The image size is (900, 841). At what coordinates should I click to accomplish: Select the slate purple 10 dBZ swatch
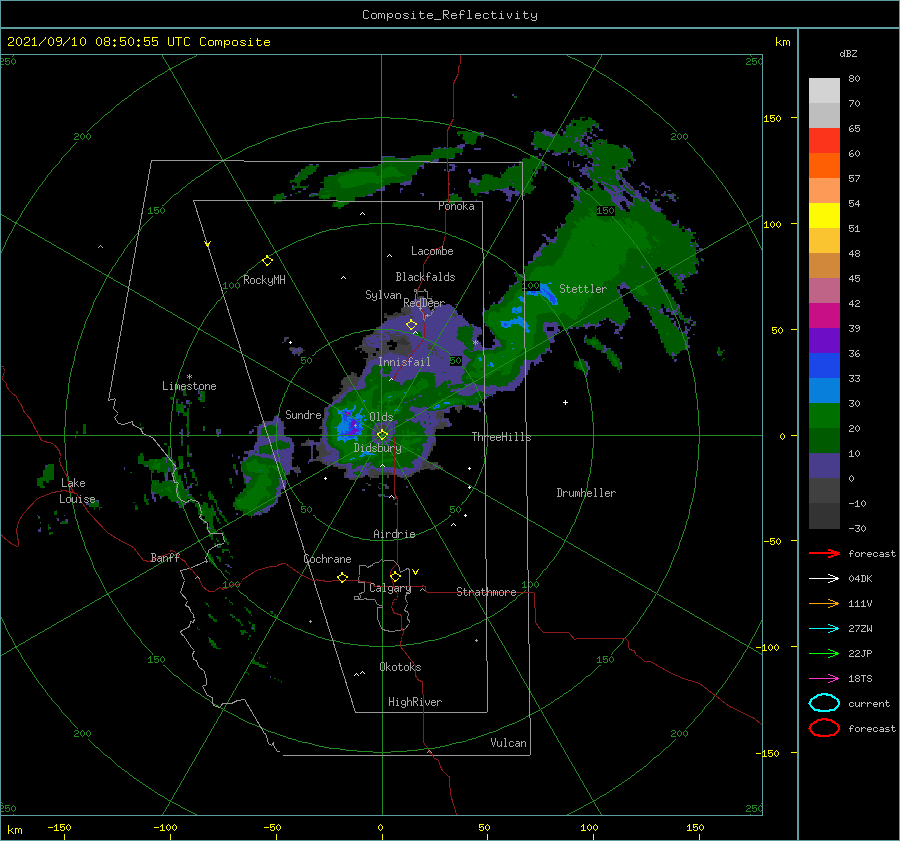824,465
